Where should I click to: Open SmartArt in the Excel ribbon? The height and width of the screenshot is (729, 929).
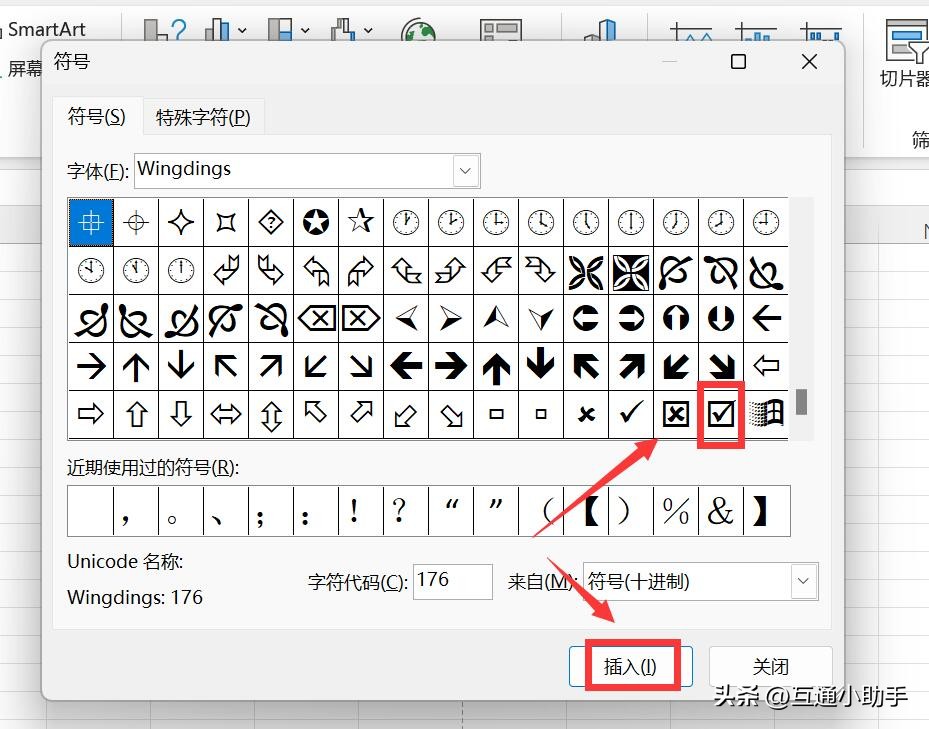(46, 29)
